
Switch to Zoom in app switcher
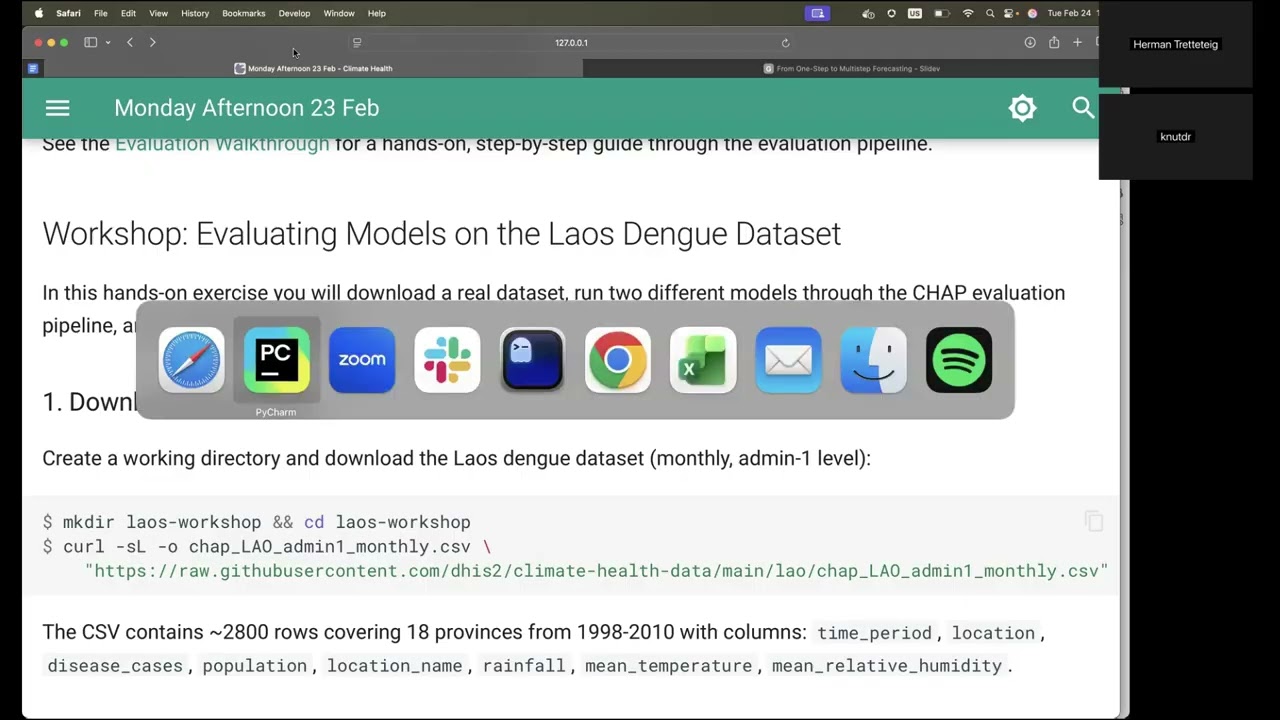[x=362, y=360]
